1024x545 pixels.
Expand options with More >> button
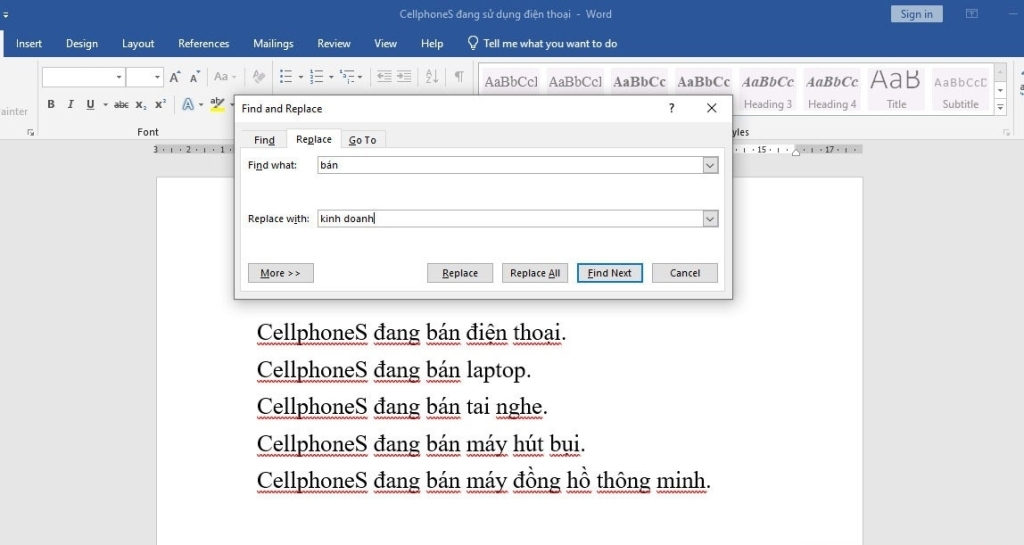pyautogui.click(x=280, y=273)
